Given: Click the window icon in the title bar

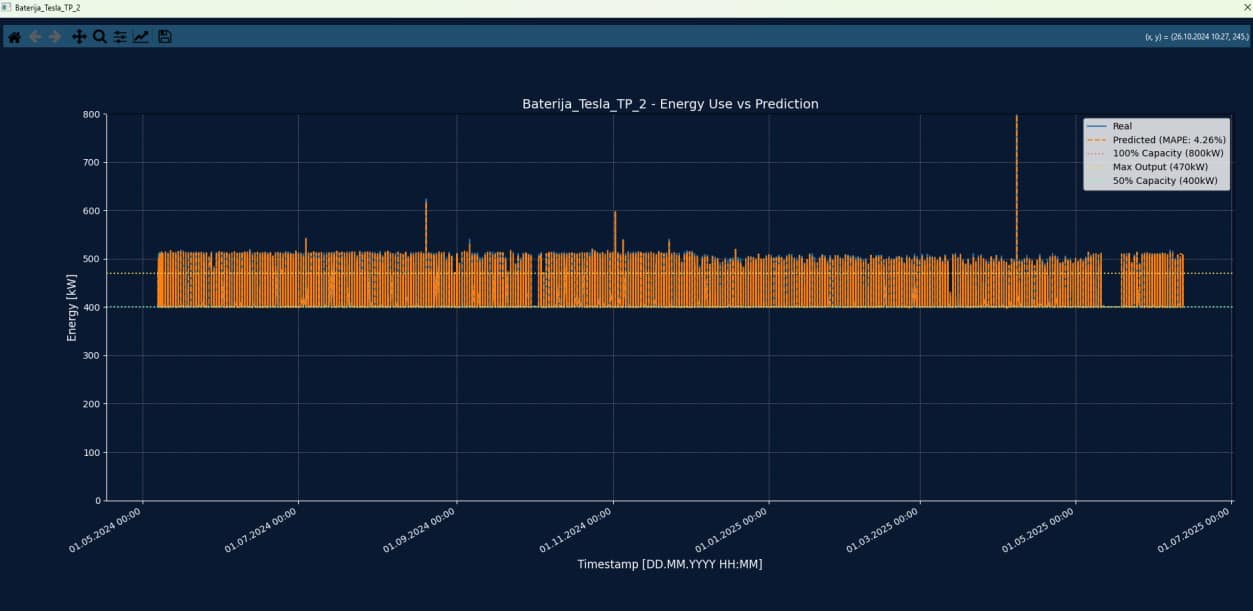Looking at the screenshot, I should click(6, 7).
